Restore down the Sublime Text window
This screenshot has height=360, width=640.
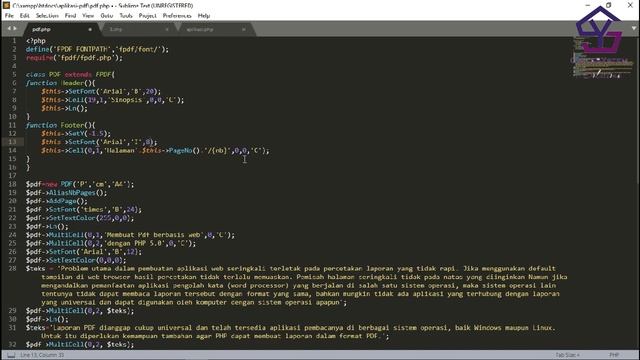click(609, 5)
